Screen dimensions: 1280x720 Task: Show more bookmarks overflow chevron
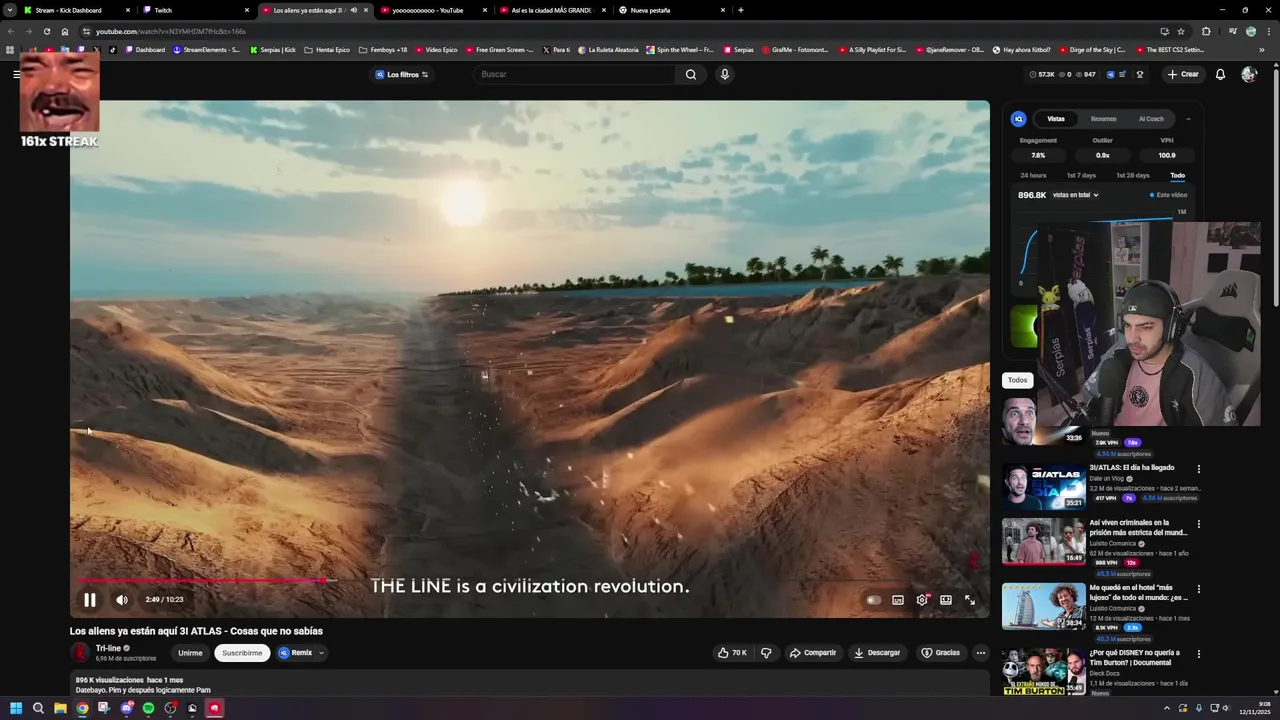click(x=1262, y=49)
